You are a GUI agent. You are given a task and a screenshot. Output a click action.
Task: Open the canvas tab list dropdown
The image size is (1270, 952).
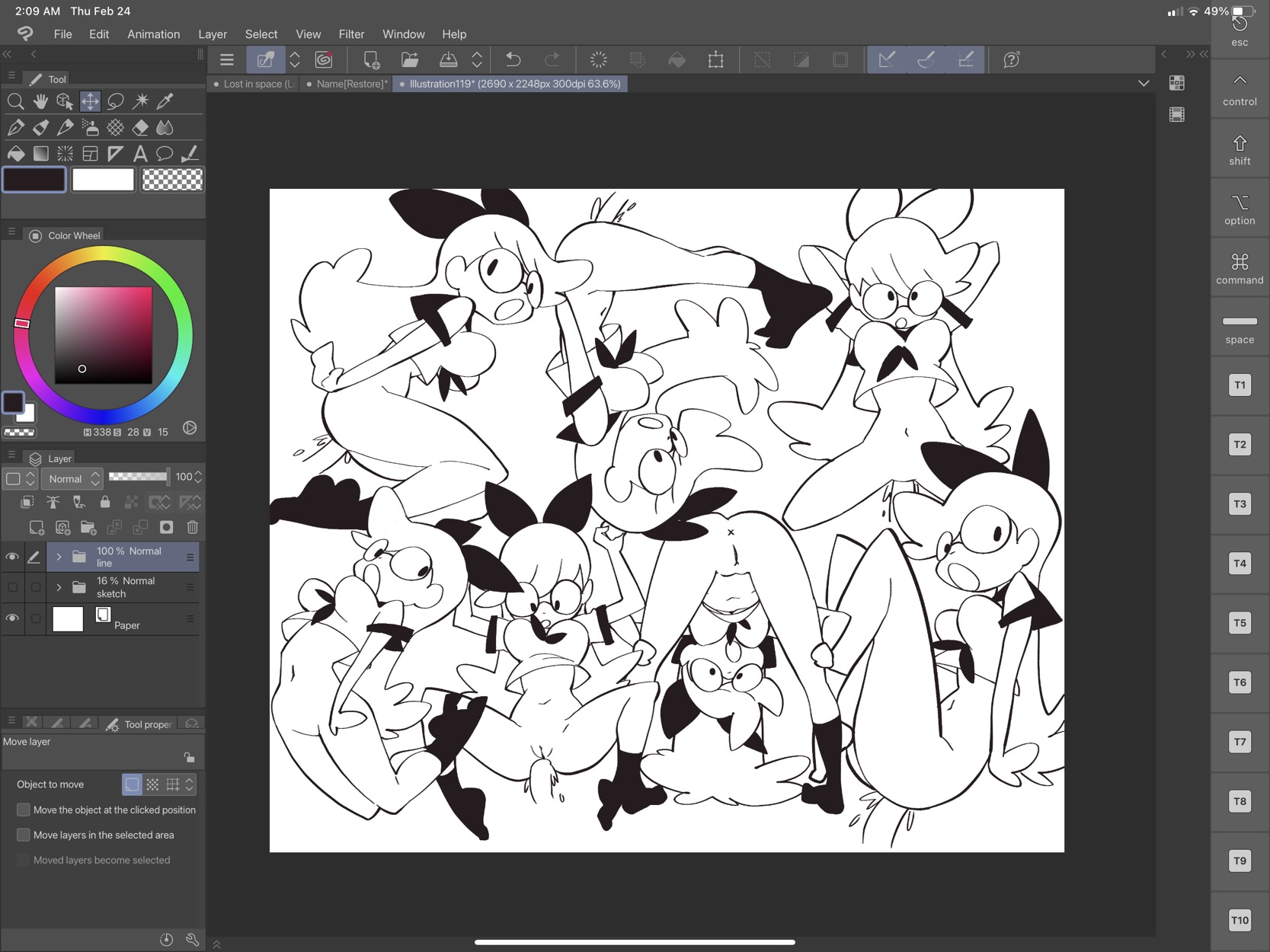click(1143, 84)
